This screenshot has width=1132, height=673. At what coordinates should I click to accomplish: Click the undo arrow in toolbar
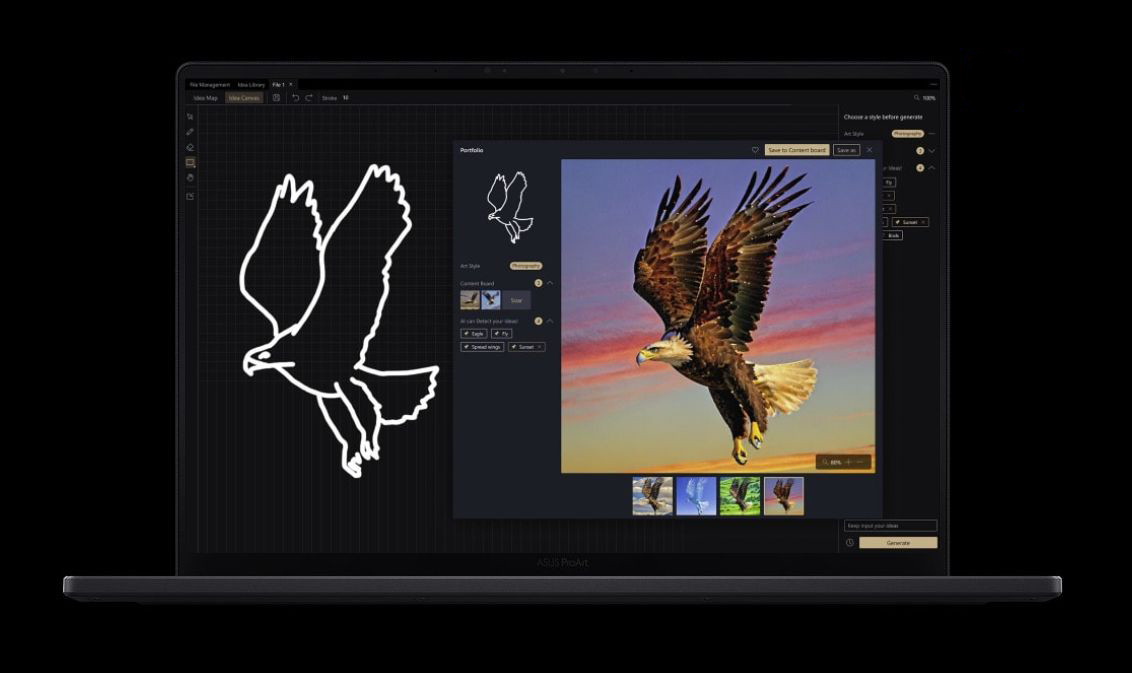point(295,98)
